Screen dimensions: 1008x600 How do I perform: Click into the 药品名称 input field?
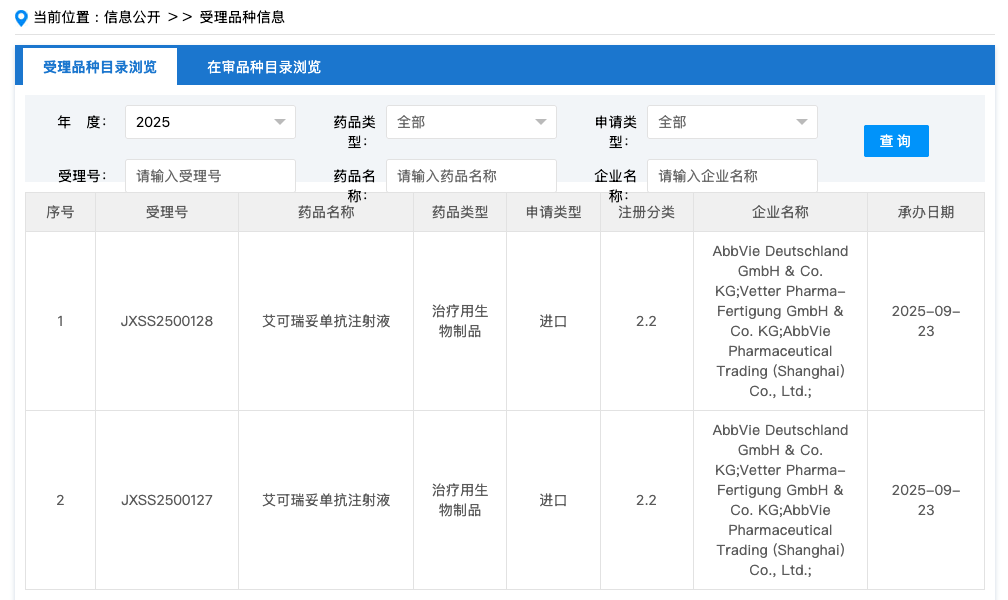coord(471,175)
